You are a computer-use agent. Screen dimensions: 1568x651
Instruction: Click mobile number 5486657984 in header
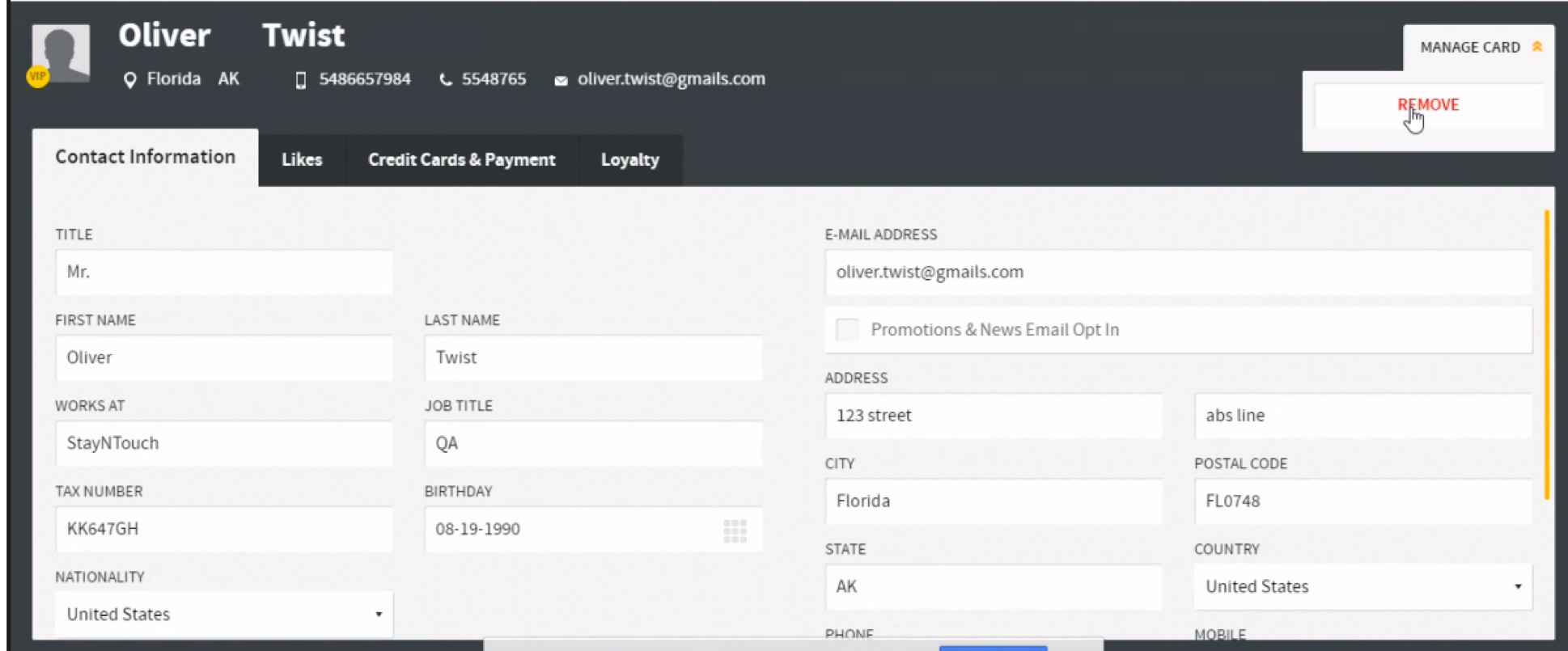365,79
